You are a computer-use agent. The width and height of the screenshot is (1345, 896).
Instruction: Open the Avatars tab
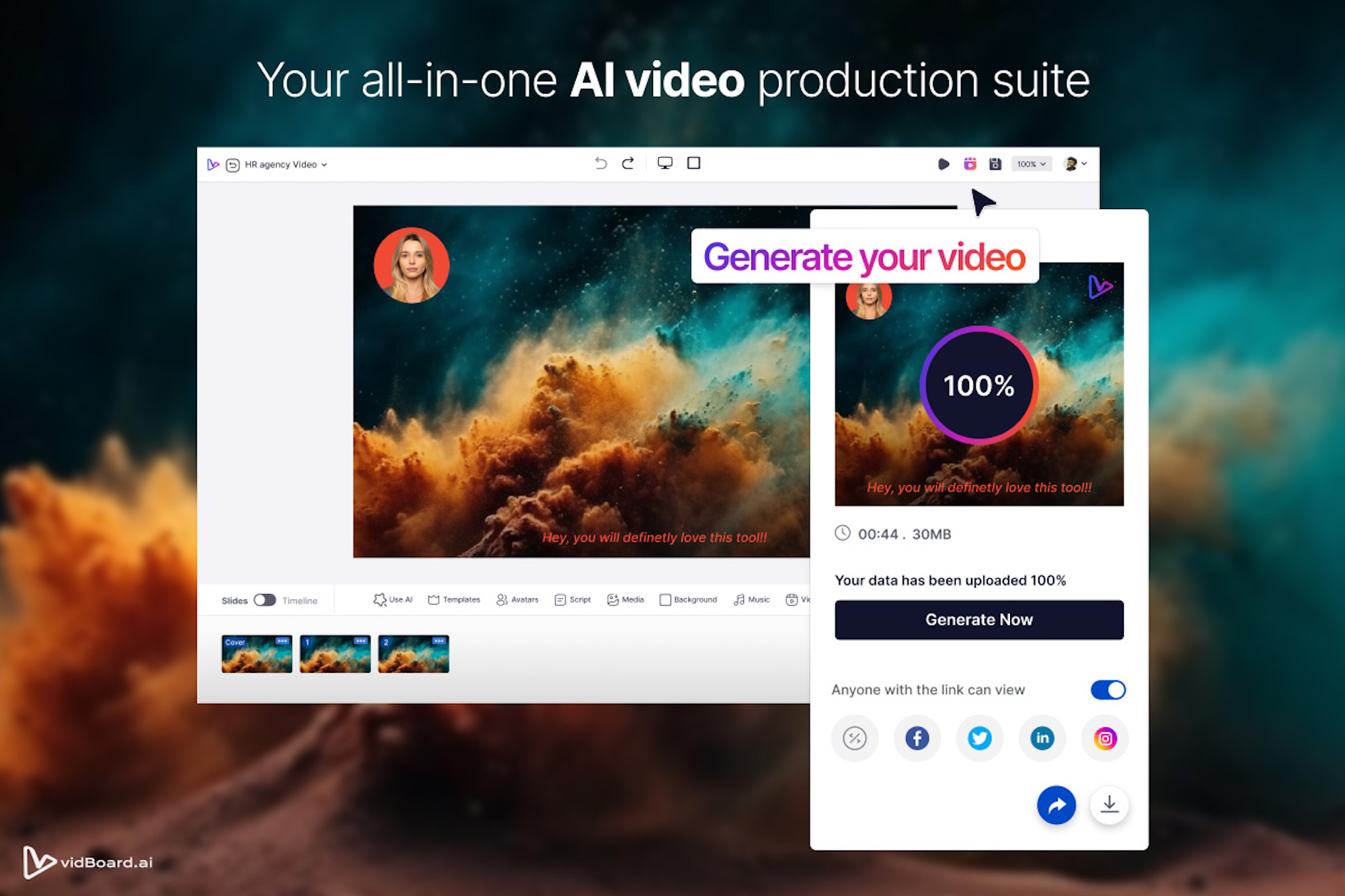517,600
